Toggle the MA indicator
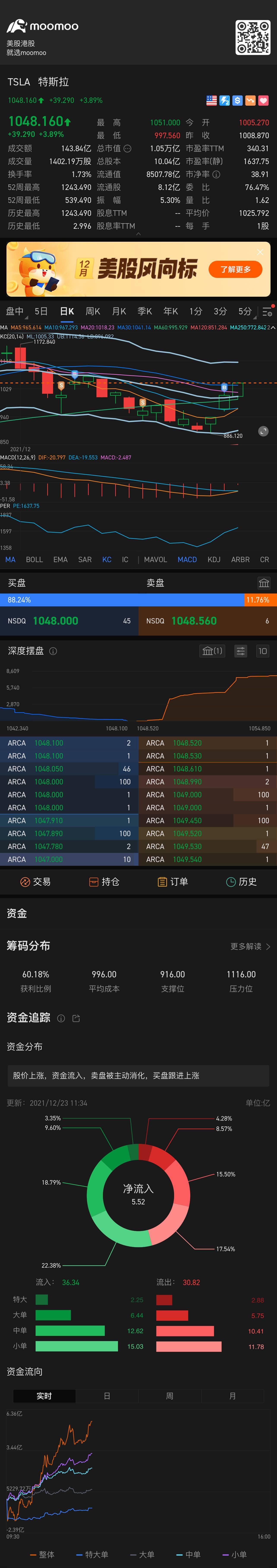The width and height of the screenshot is (277, 1568). pos(10,559)
